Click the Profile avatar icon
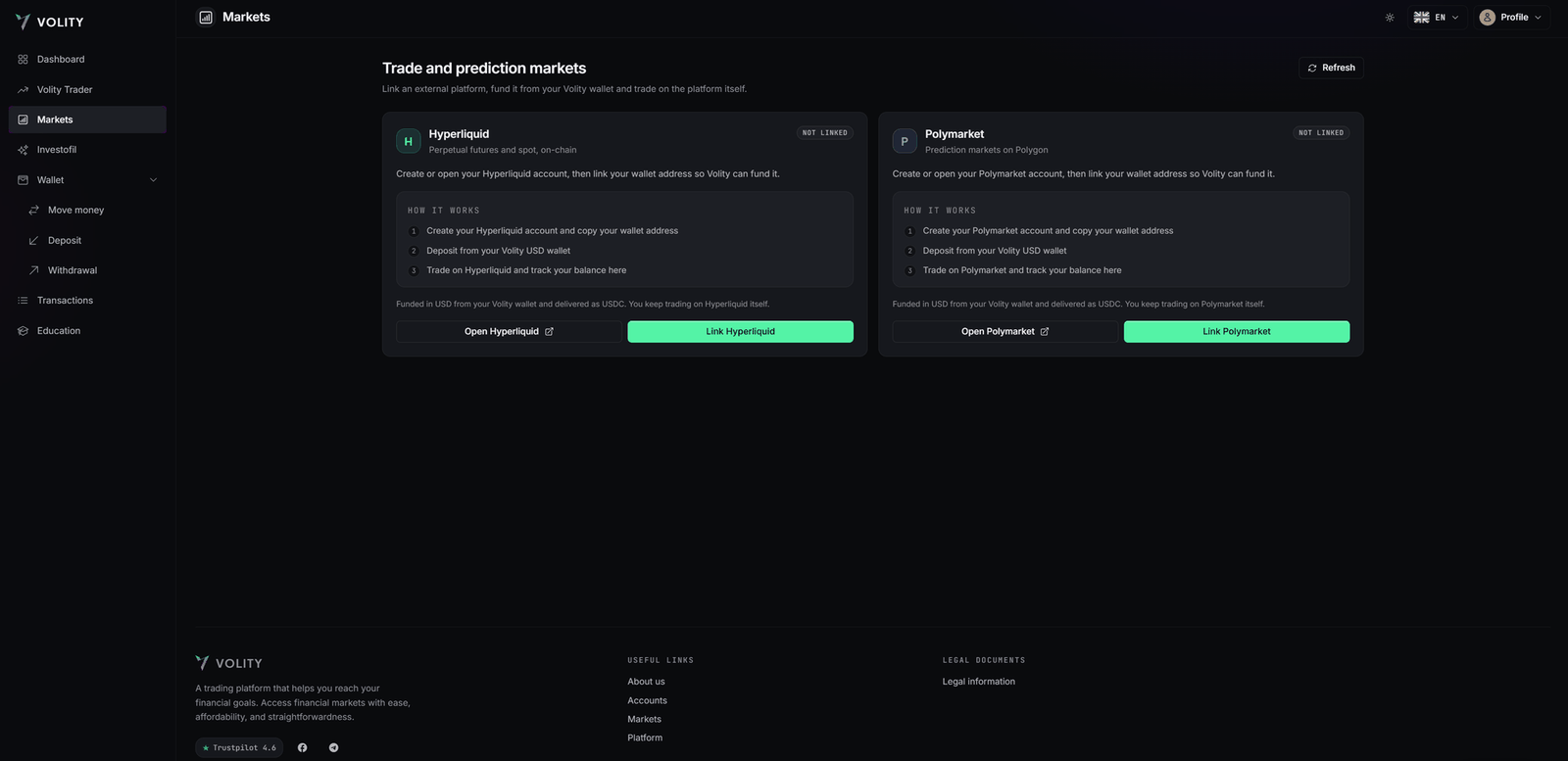Viewport: 1568px width, 761px height. pyautogui.click(x=1487, y=18)
